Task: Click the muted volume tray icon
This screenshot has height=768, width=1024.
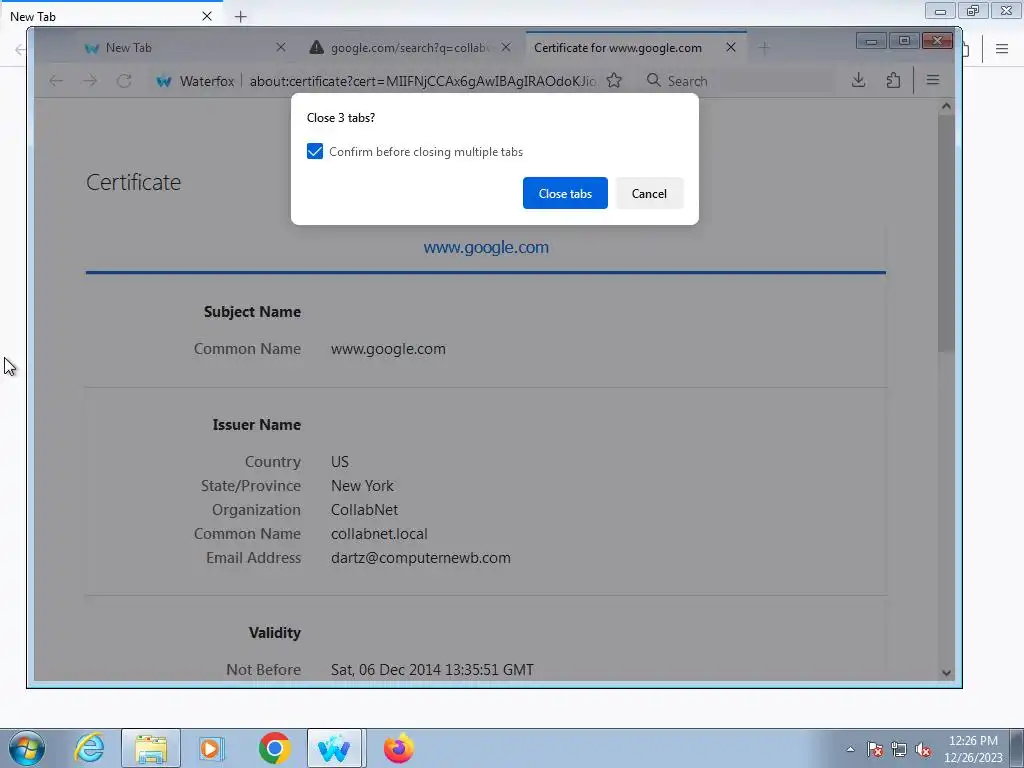Action: point(923,749)
